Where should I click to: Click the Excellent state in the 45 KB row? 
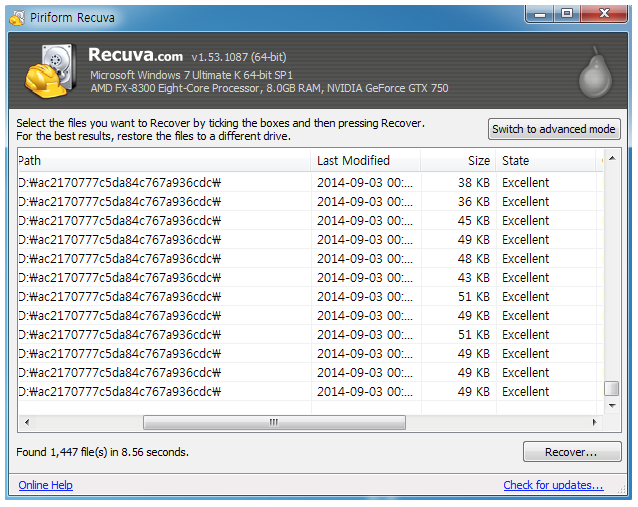point(525,221)
